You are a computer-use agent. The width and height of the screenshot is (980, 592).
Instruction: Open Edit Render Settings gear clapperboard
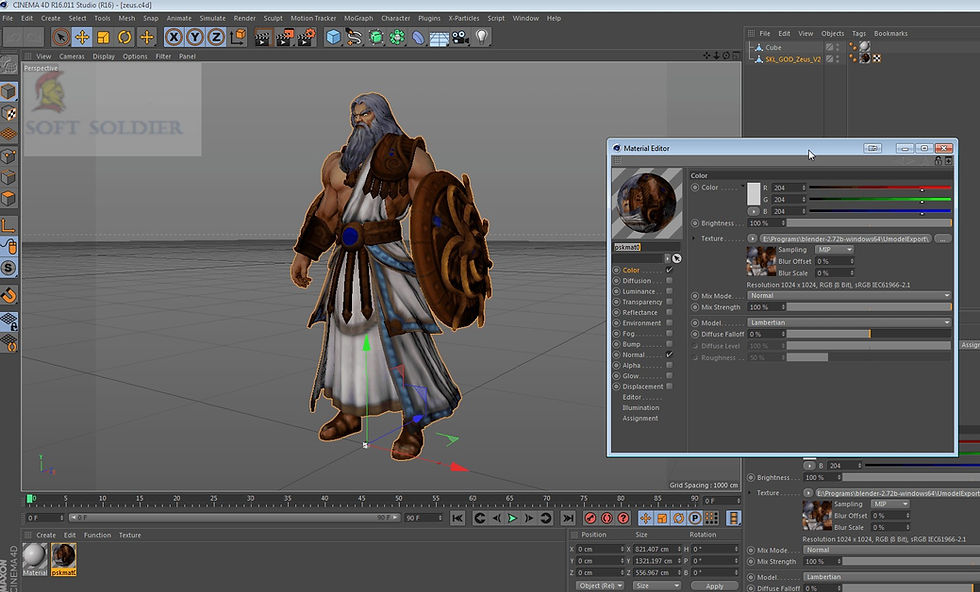306,38
